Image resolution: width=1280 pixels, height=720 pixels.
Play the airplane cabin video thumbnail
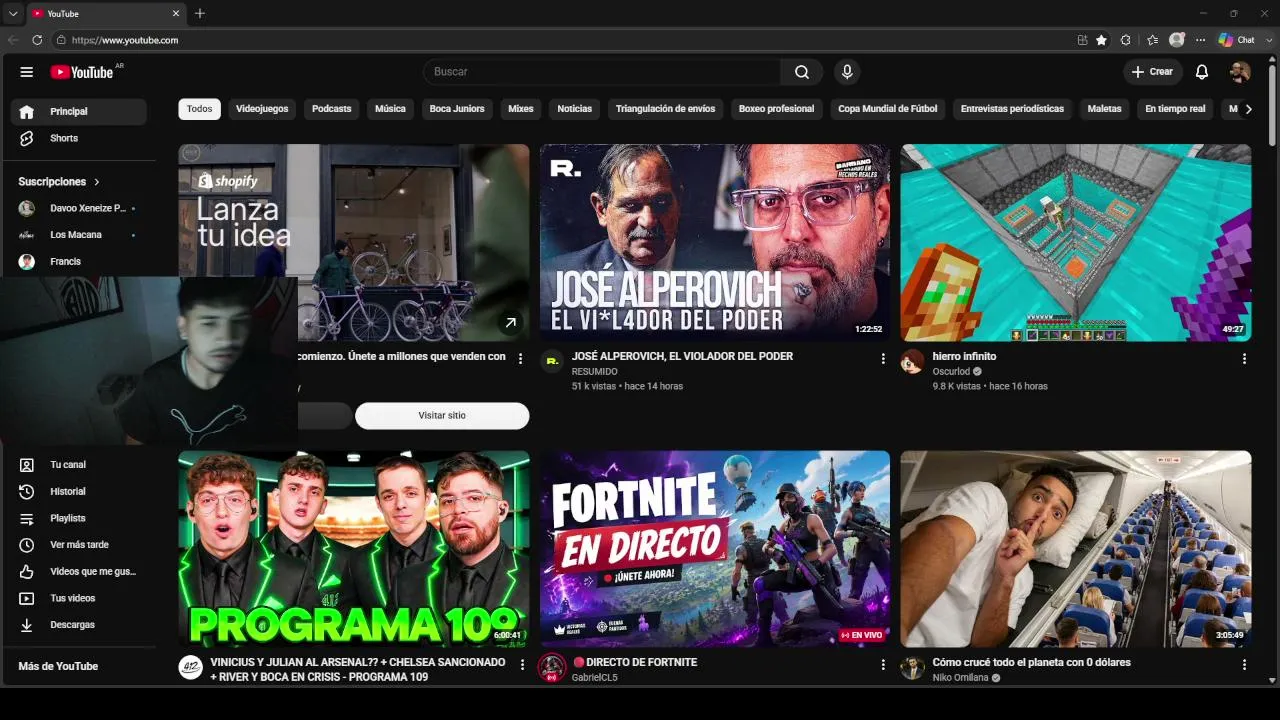click(x=1076, y=549)
